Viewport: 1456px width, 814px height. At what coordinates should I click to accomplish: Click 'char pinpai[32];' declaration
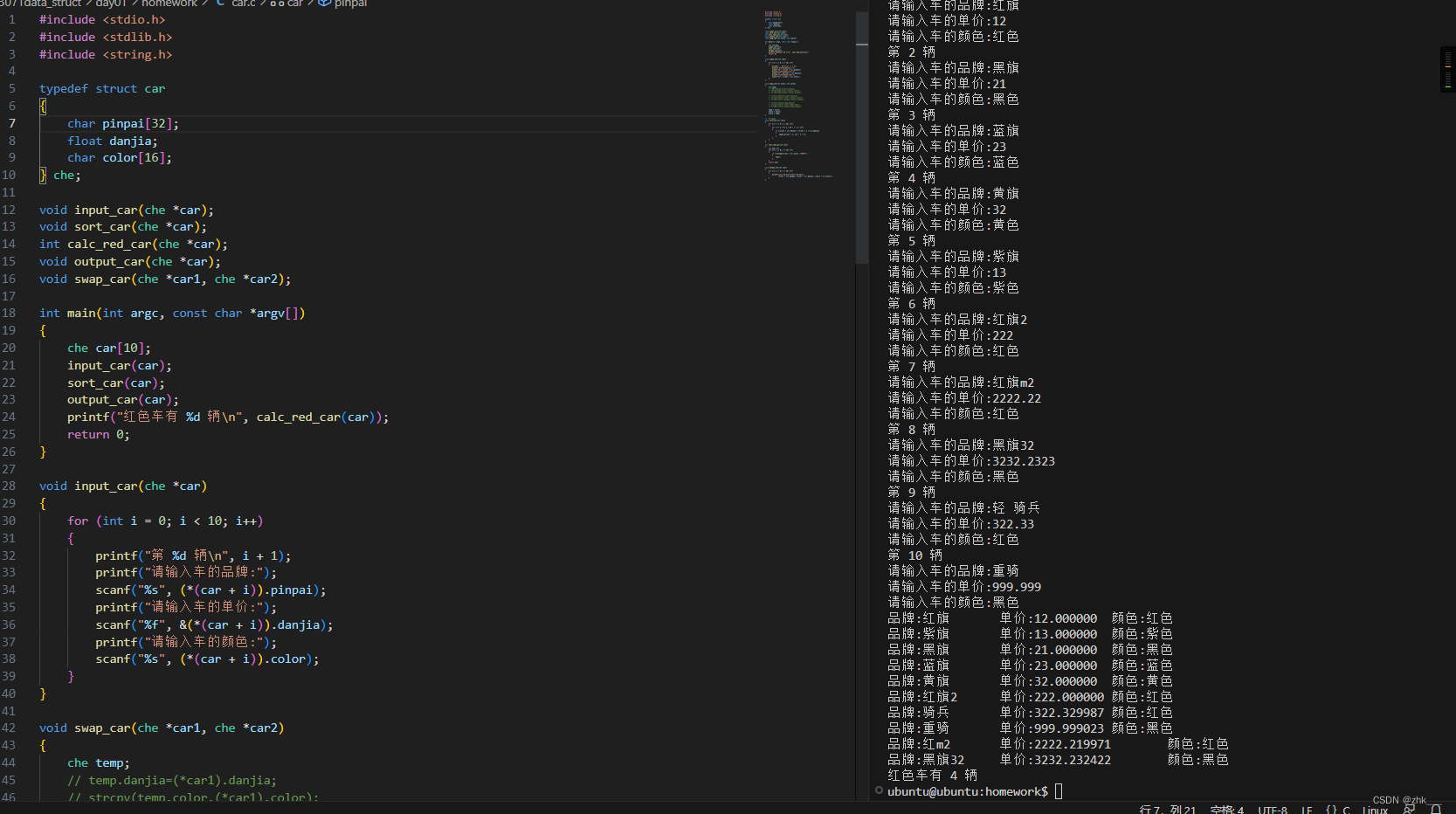(123, 123)
